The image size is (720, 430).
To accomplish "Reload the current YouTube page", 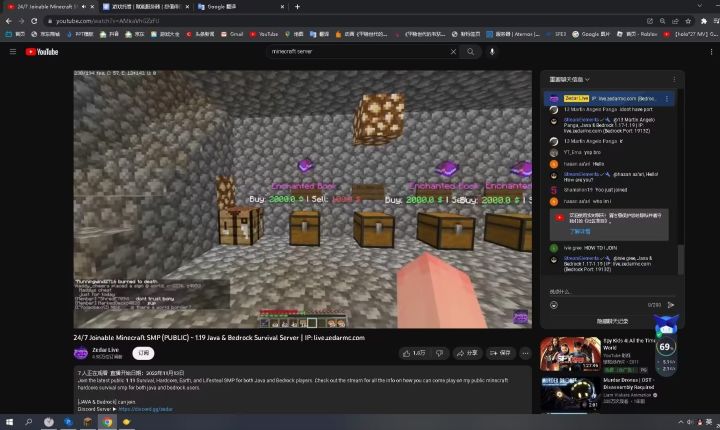I will [x=34, y=21].
